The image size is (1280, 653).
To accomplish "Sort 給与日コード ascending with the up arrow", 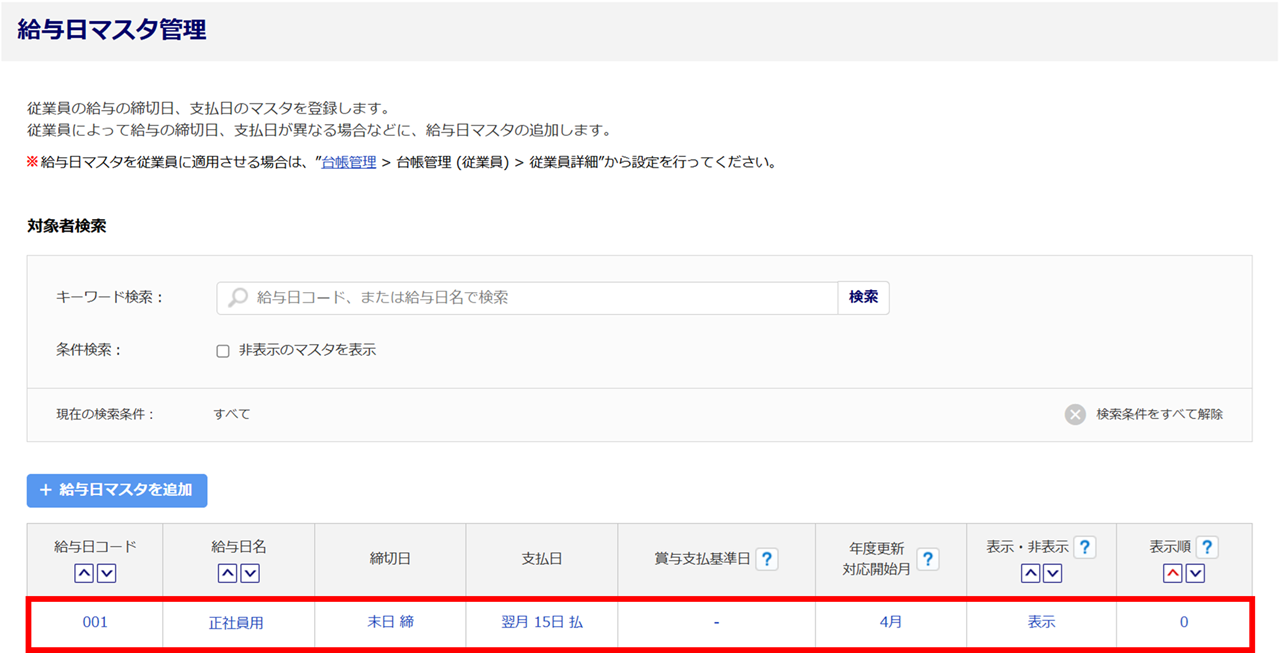I will coord(84,574).
